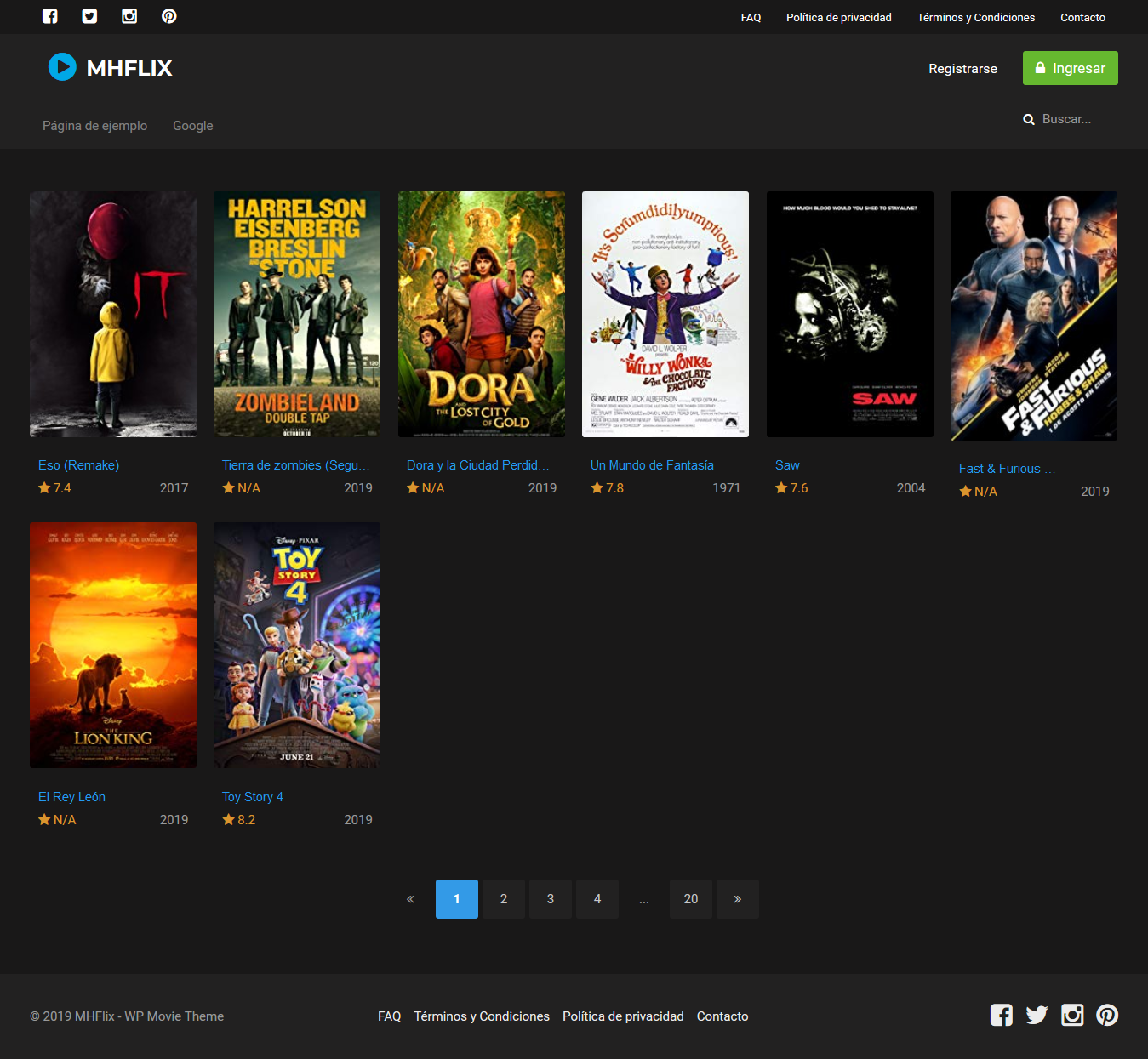Open the Instagram icon in top bar

point(129,16)
